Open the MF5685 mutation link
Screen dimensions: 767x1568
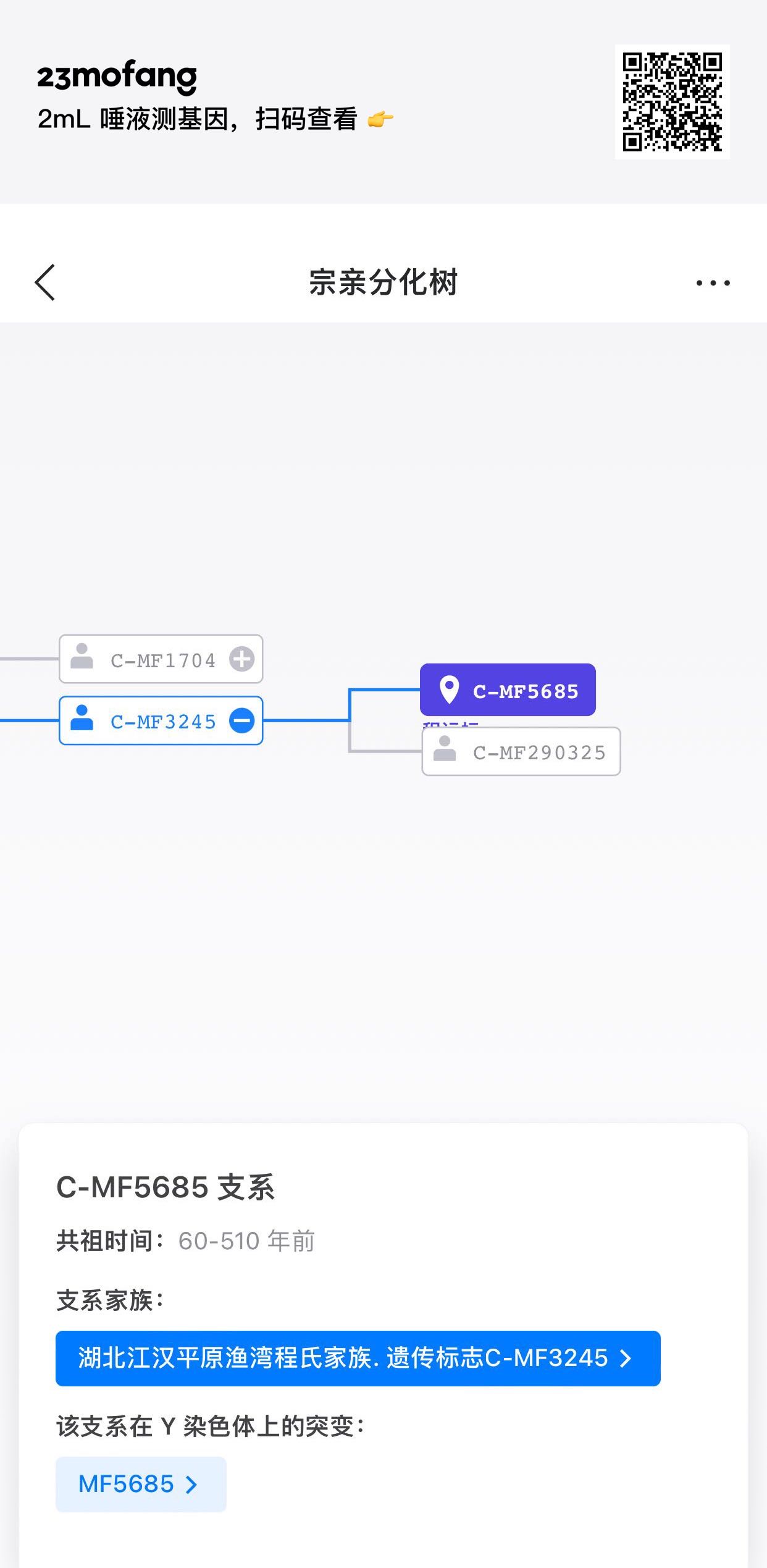pos(126,1484)
